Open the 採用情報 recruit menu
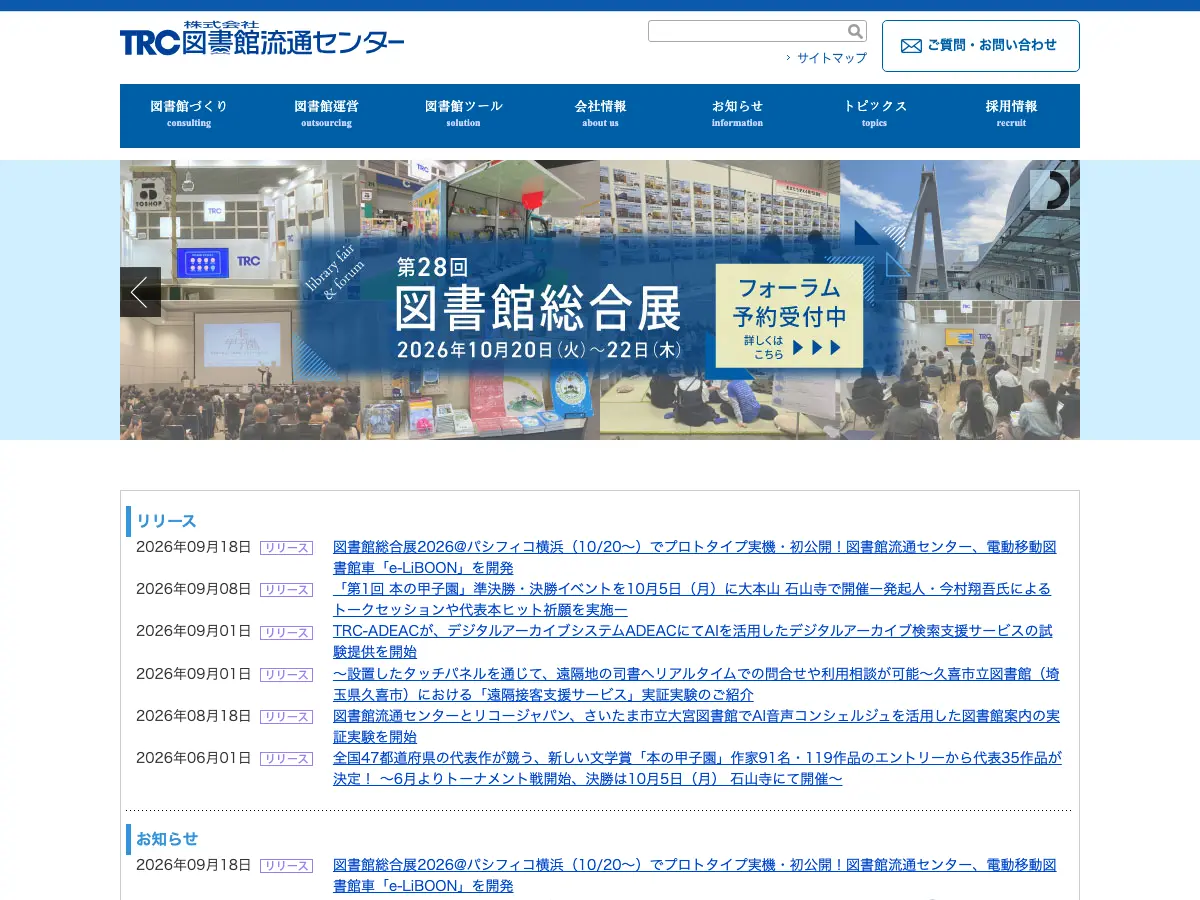This screenshot has width=1200, height=900. pyautogui.click(x=1011, y=114)
